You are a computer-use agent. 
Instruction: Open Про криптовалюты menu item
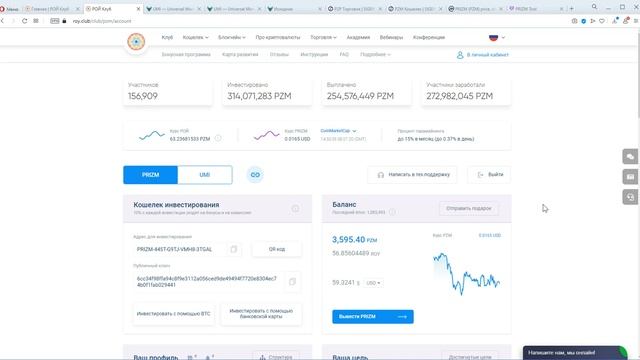278,38
